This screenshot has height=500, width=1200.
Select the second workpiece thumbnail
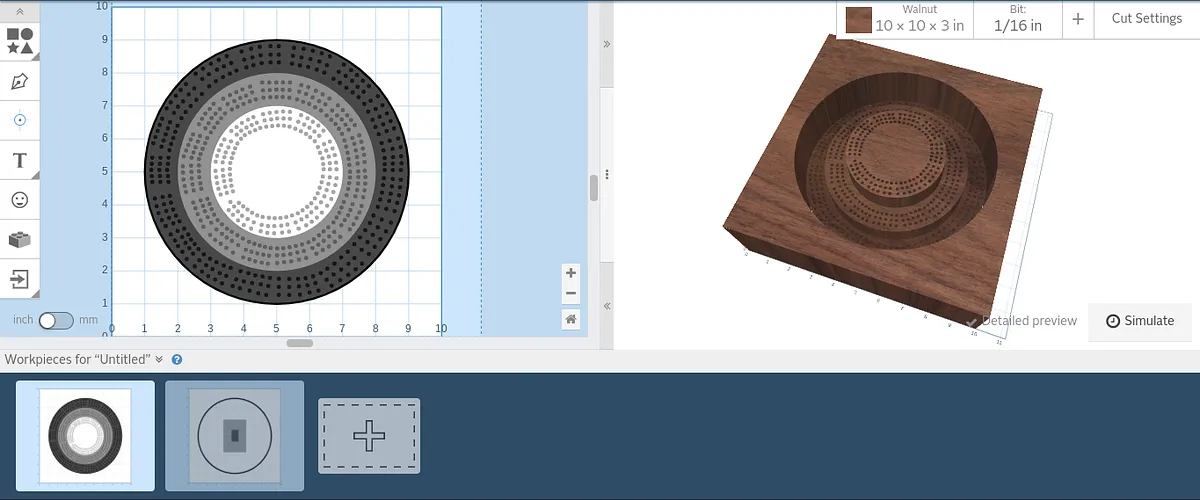(235, 436)
